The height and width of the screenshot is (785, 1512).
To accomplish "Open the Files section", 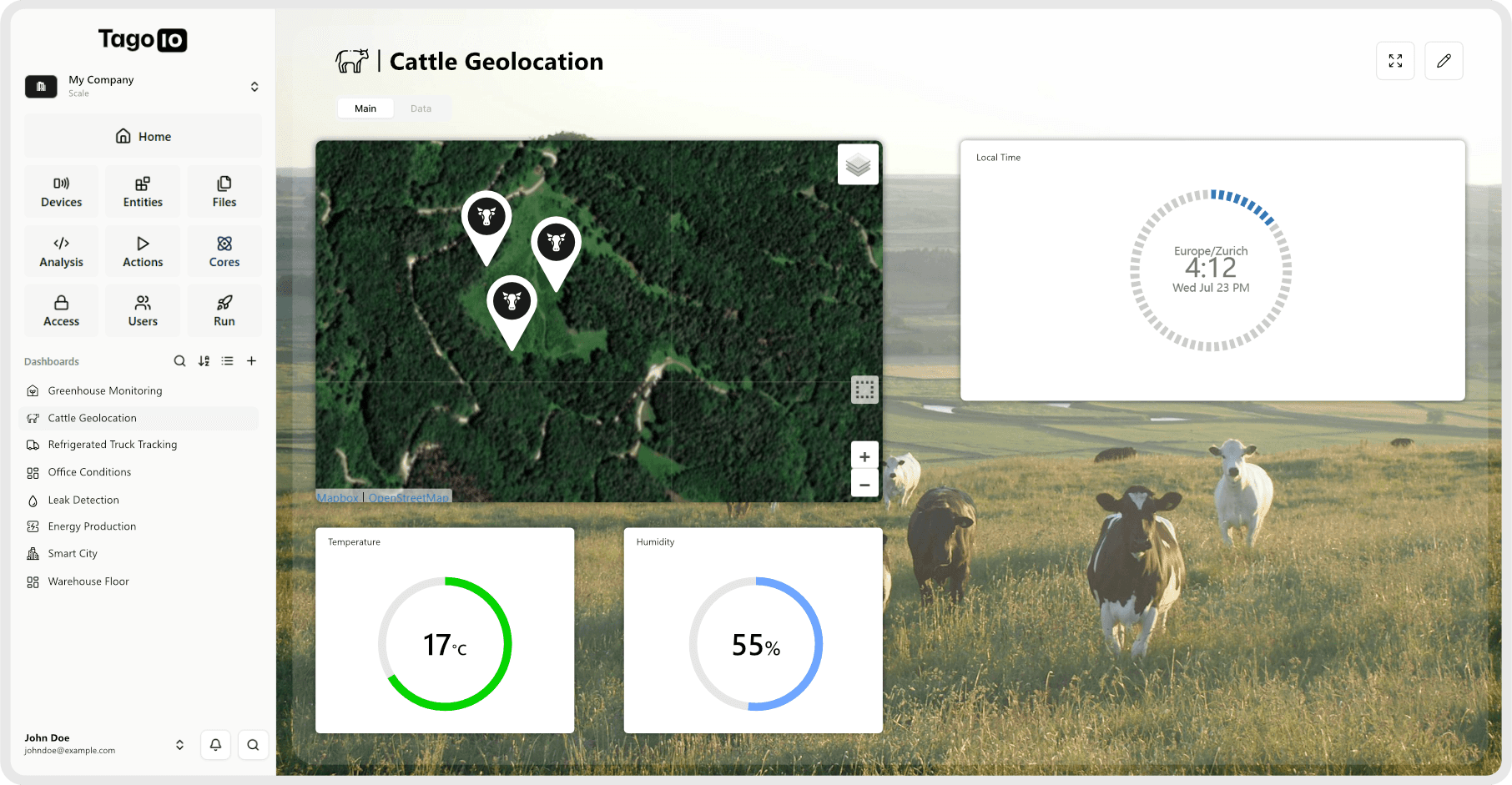I will pos(224,190).
